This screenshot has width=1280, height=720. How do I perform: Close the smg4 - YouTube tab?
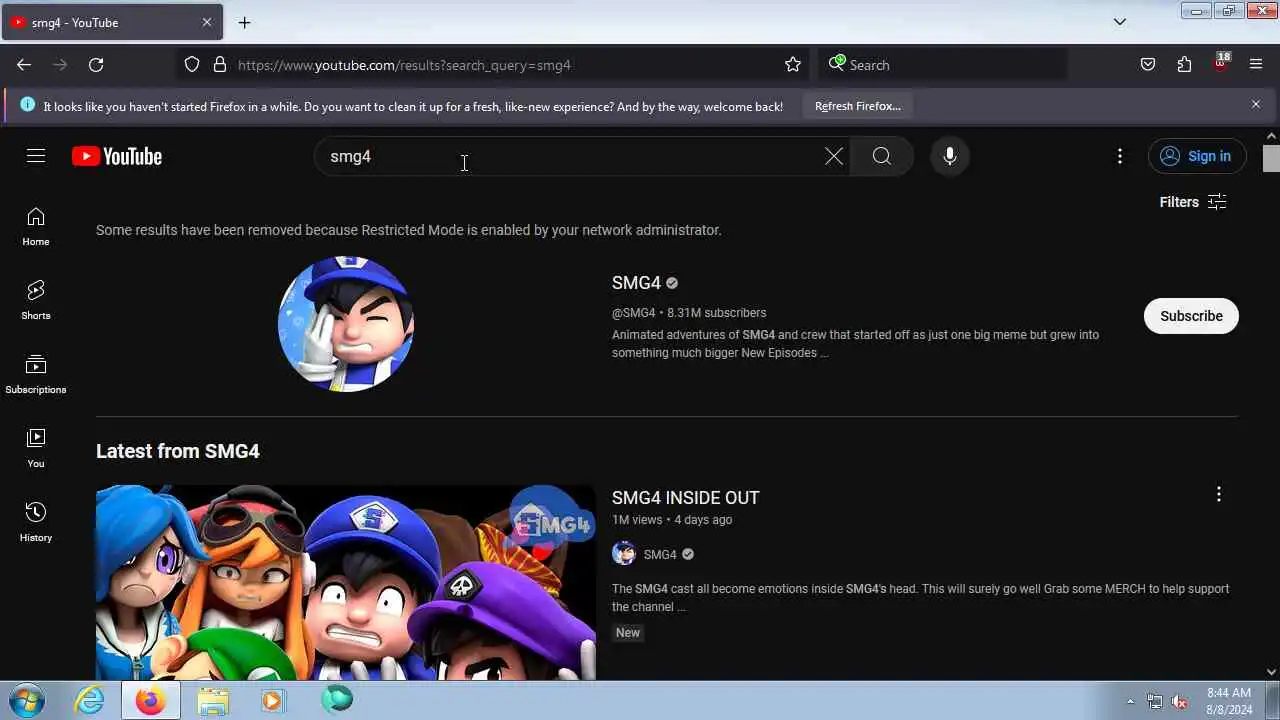coord(207,22)
